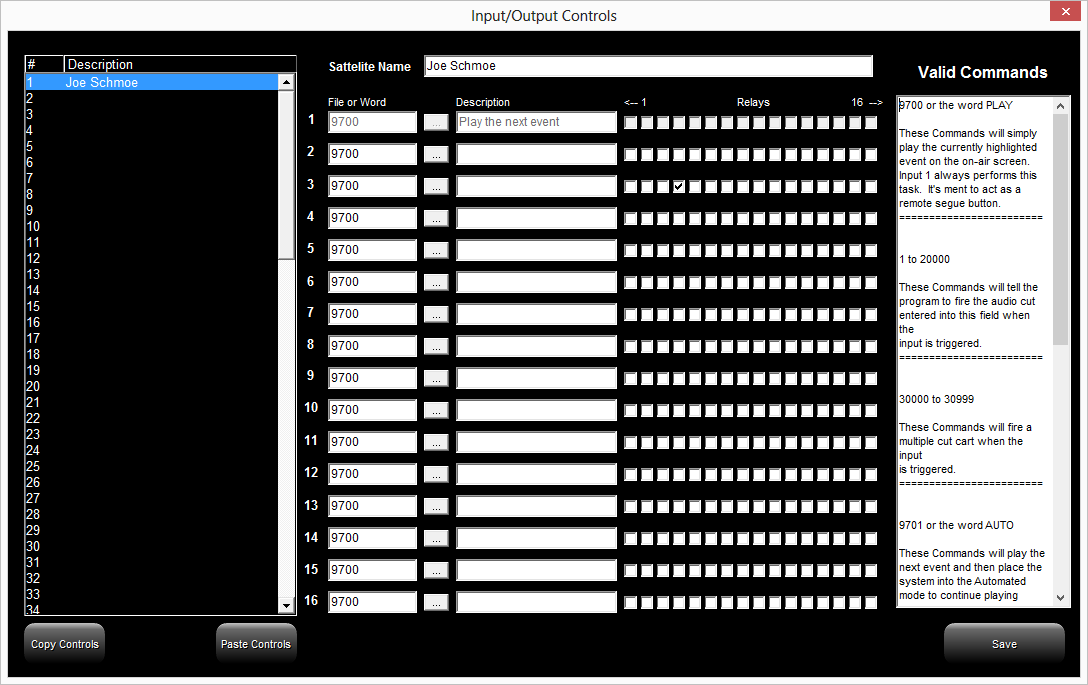The width and height of the screenshot is (1088, 685).
Task: Open the browse button for input 3
Action: tap(436, 186)
